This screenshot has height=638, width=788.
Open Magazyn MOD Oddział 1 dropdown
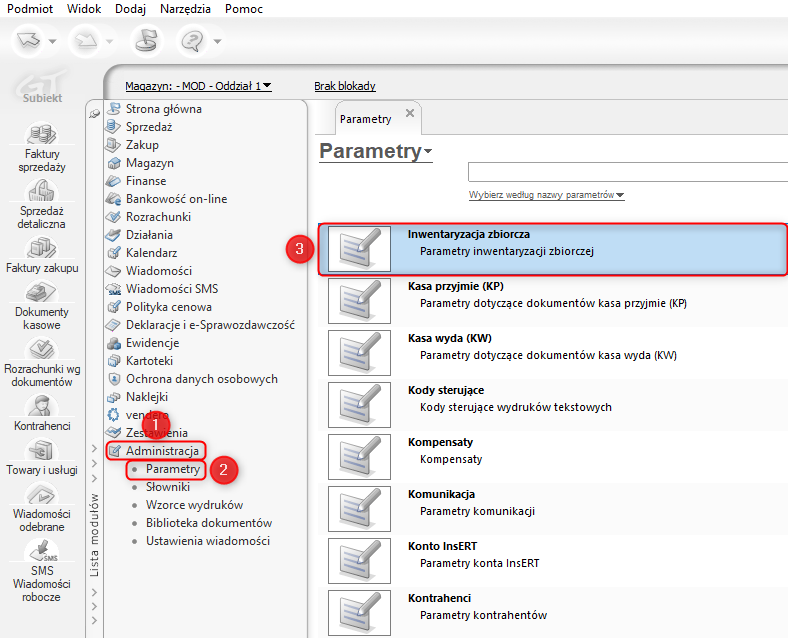click(x=198, y=86)
